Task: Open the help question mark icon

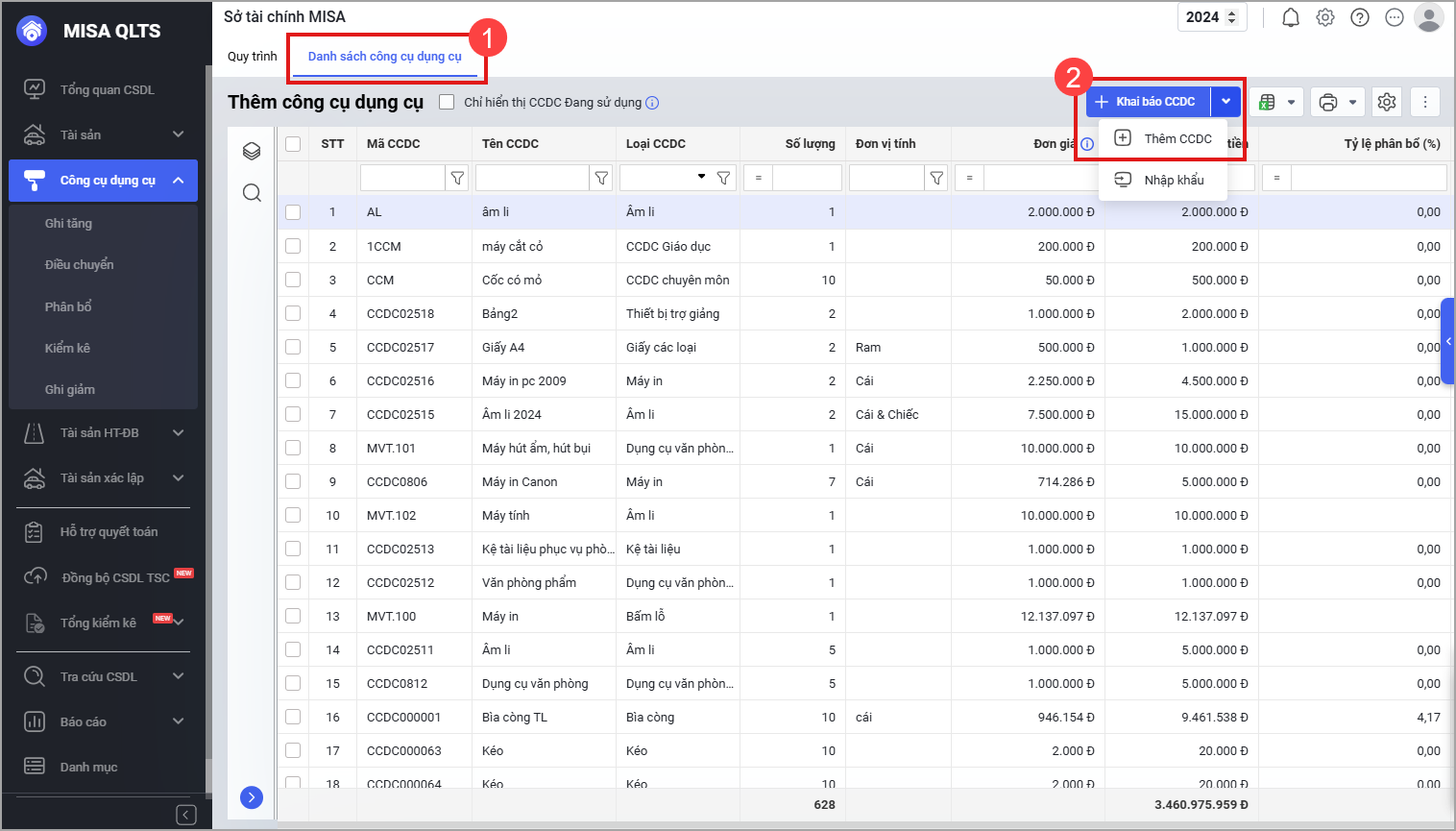Action: pos(1360,17)
